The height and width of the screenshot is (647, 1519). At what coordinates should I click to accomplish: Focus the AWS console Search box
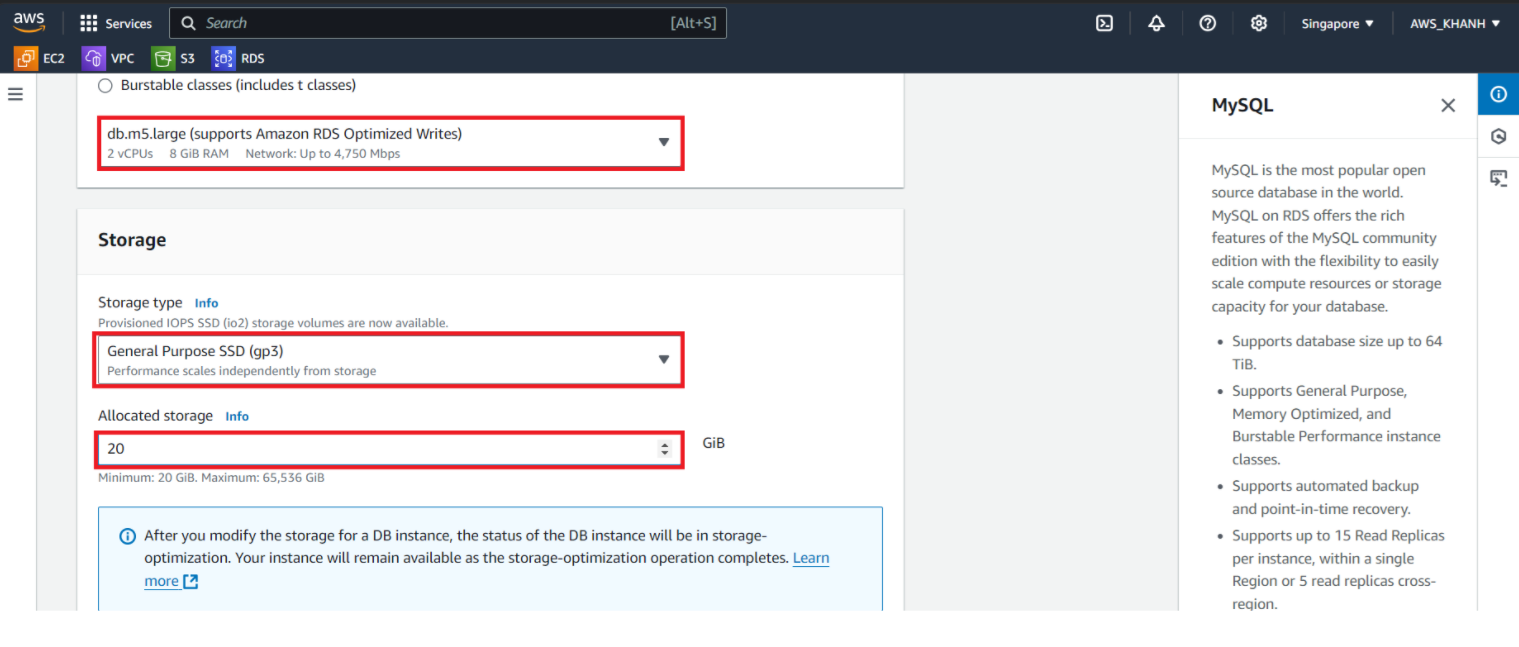click(448, 23)
